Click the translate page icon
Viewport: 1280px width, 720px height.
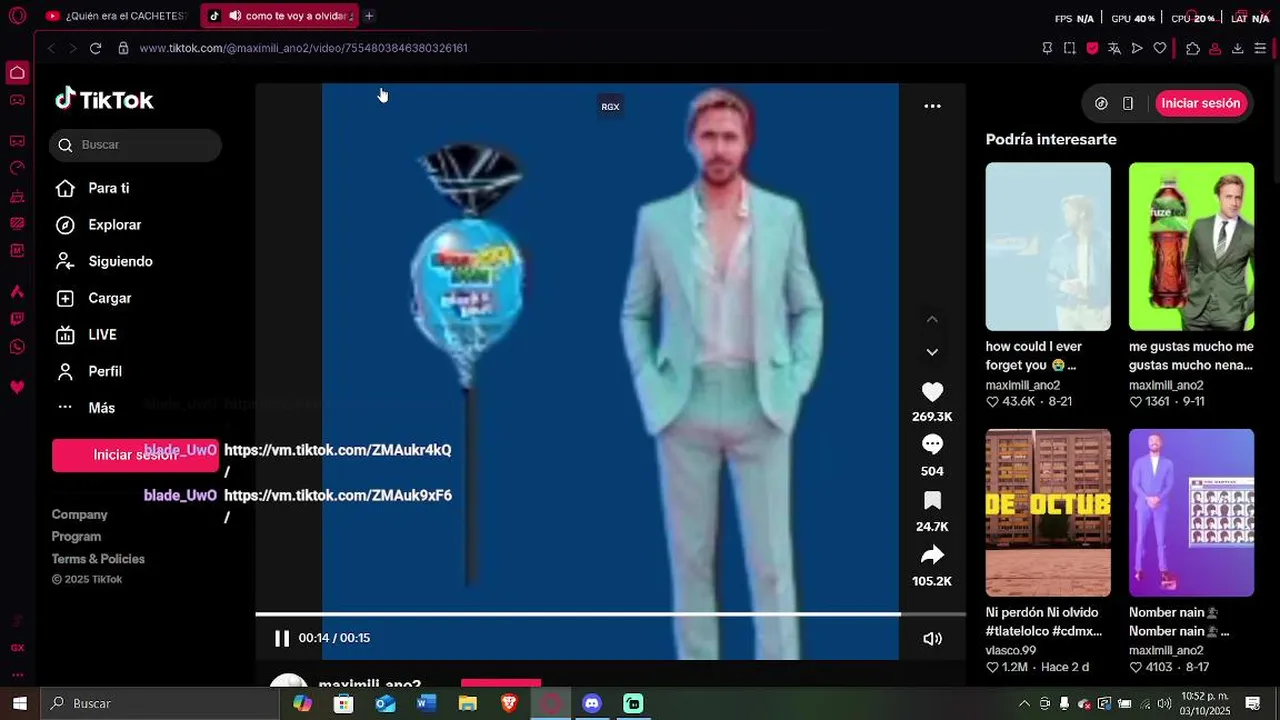coord(1115,48)
